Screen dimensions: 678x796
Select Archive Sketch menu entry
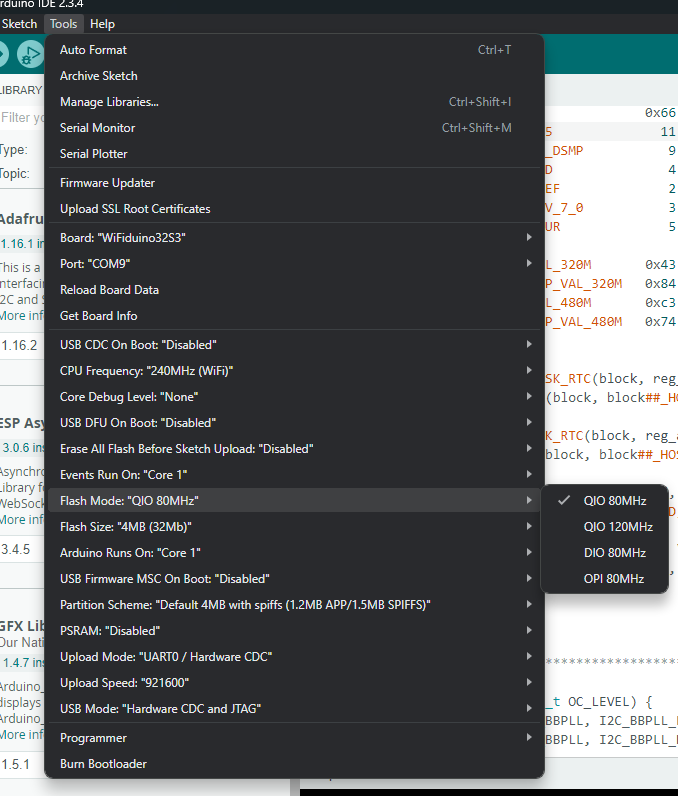(x=294, y=76)
